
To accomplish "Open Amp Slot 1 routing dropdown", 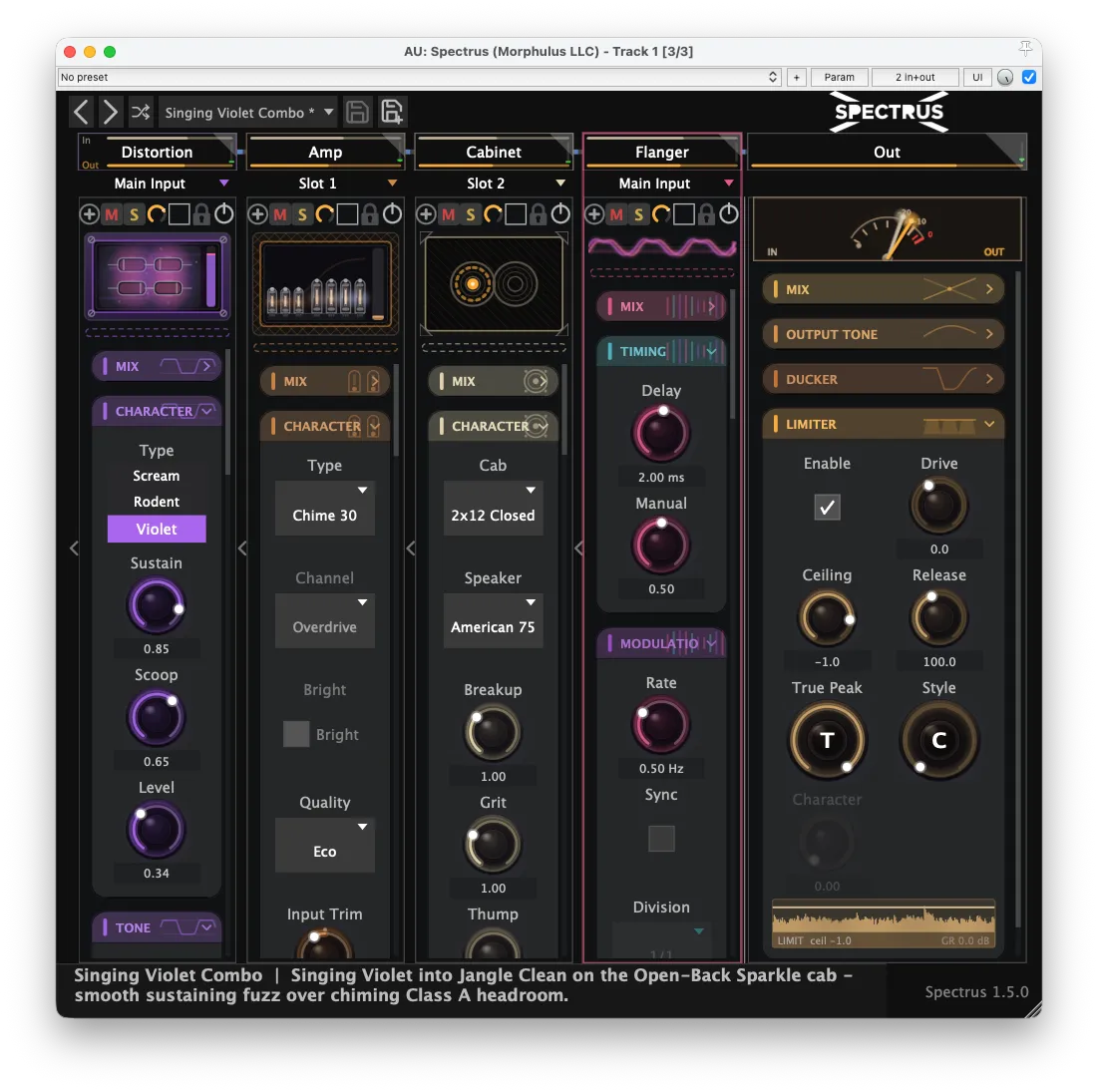I will click(x=326, y=183).
